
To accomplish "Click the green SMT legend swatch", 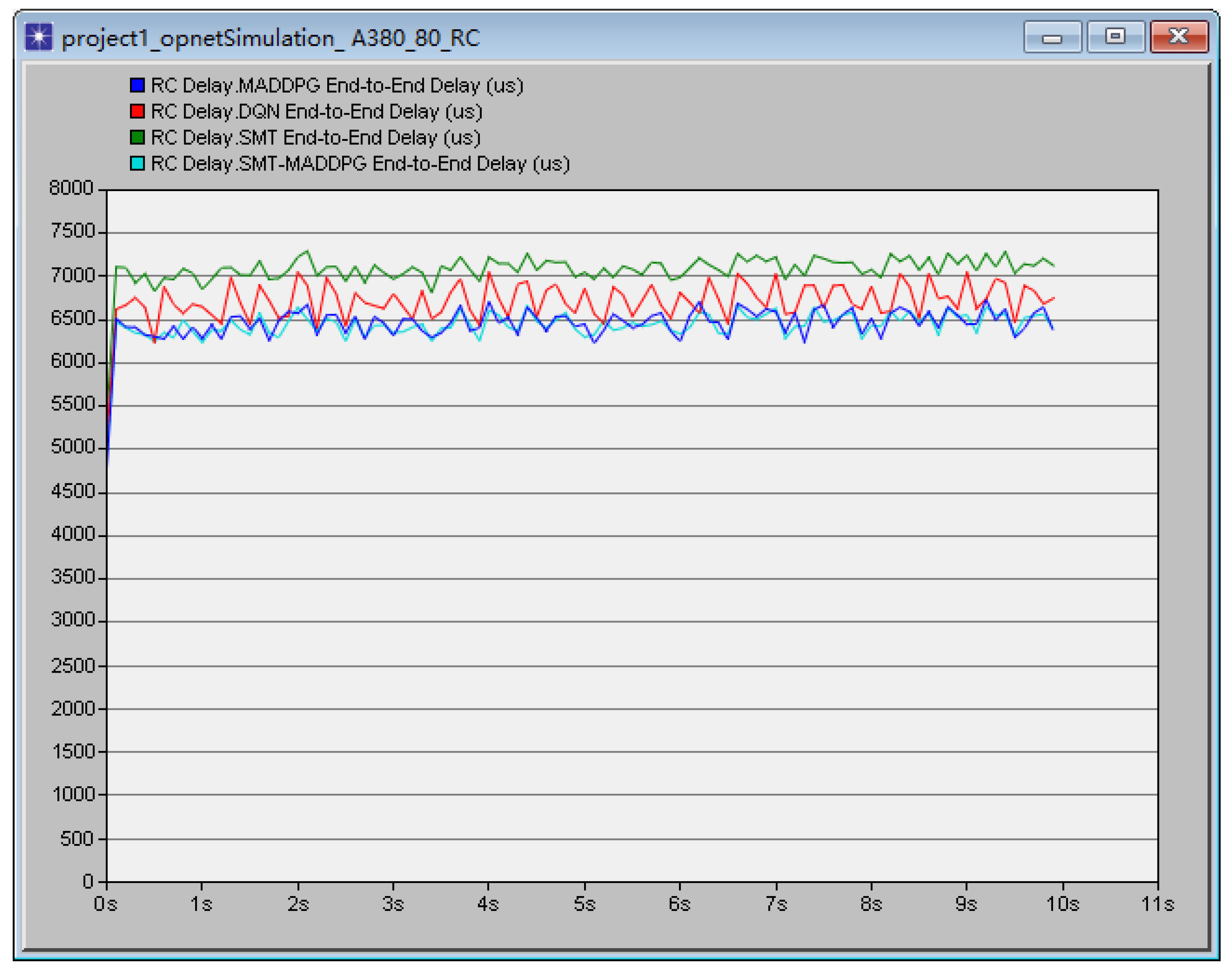I will (x=137, y=137).
